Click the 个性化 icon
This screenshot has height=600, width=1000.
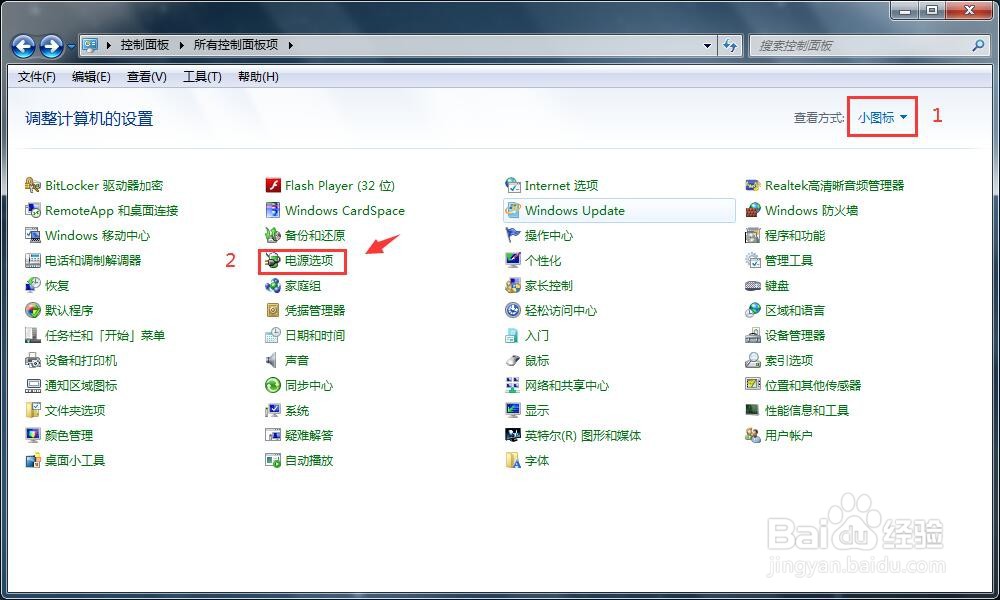tap(513, 260)
